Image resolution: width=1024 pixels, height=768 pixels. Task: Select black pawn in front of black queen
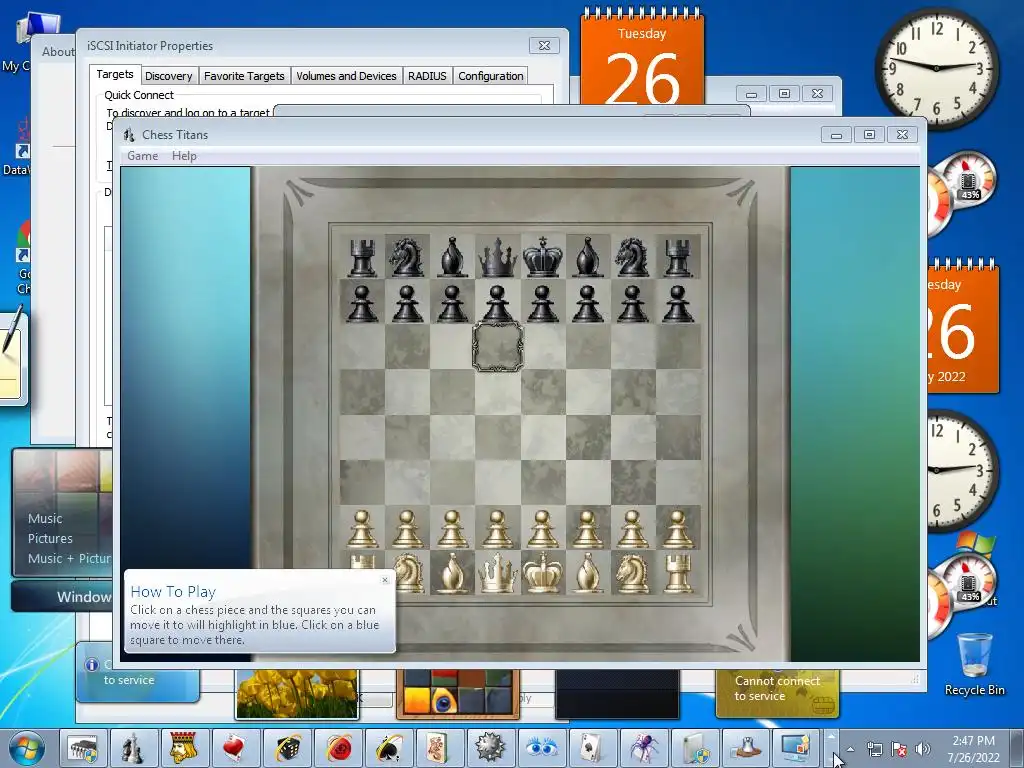[498, 304]
